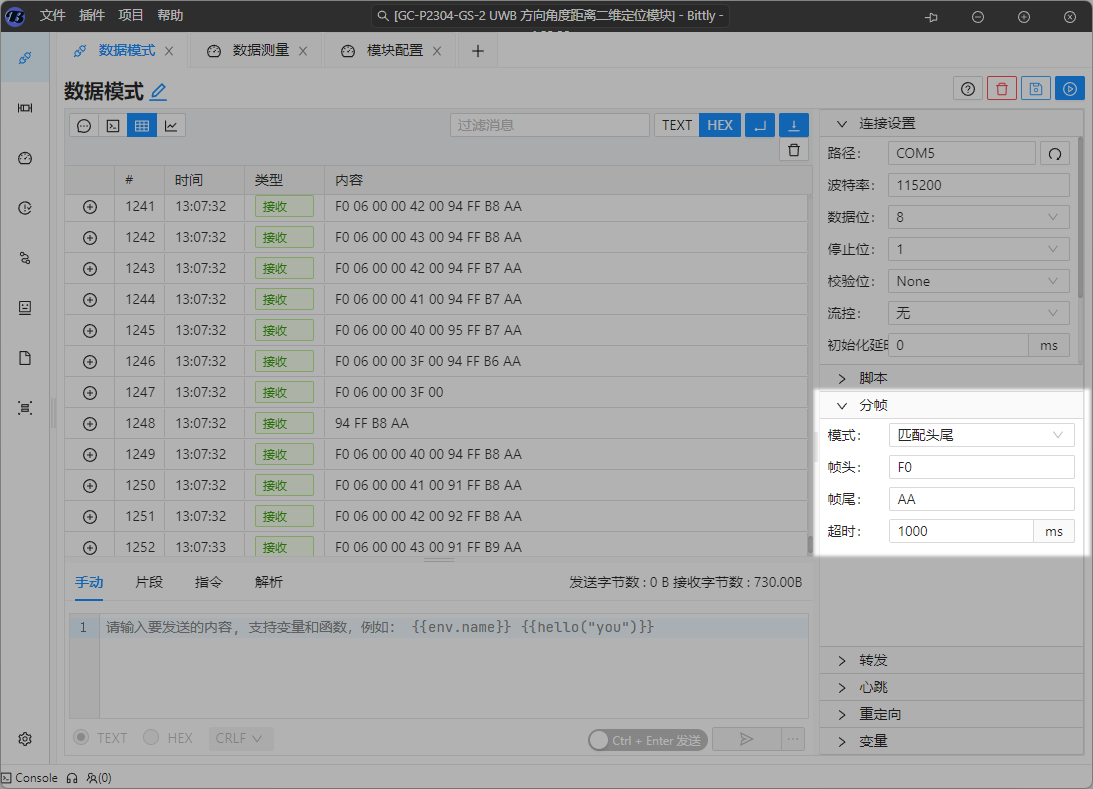
Task: Open the 校验位 None dropdown
Action: [978, 281]
